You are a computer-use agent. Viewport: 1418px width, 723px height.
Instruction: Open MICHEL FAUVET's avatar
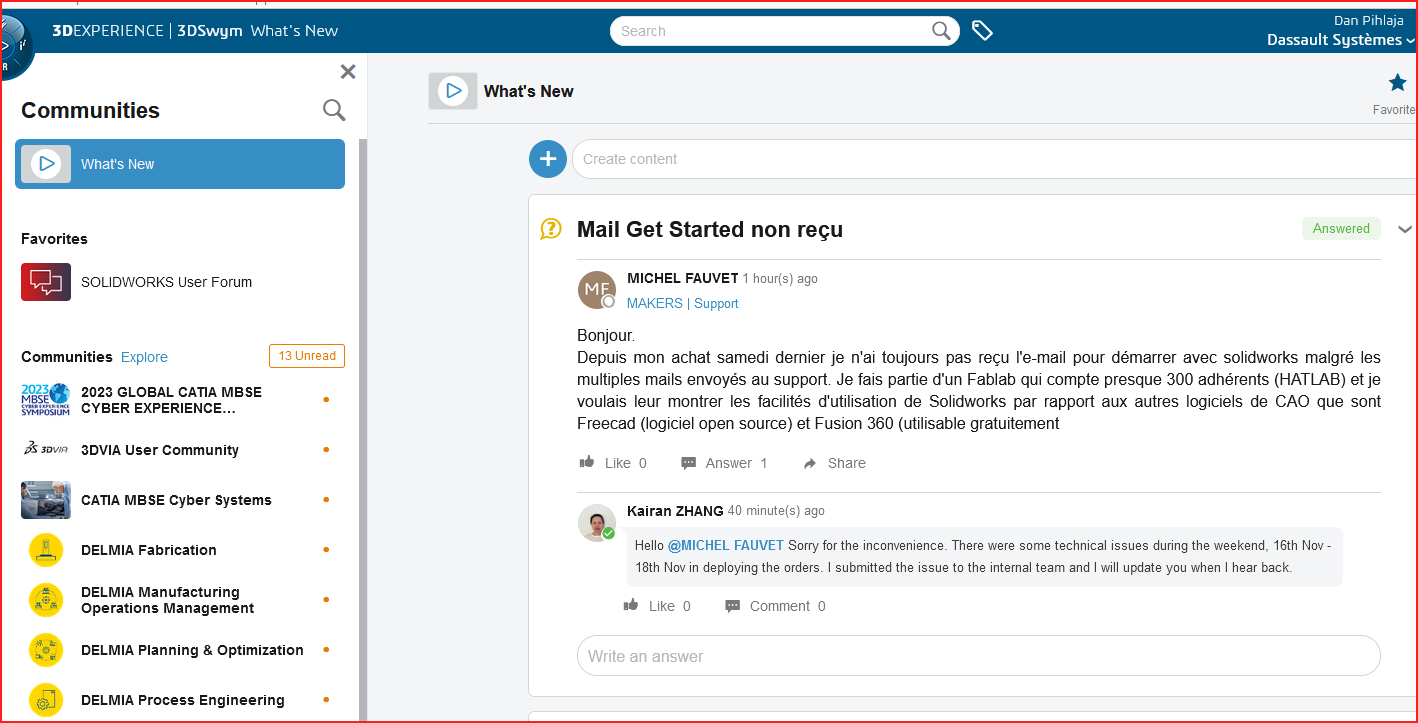coord(597,290)
